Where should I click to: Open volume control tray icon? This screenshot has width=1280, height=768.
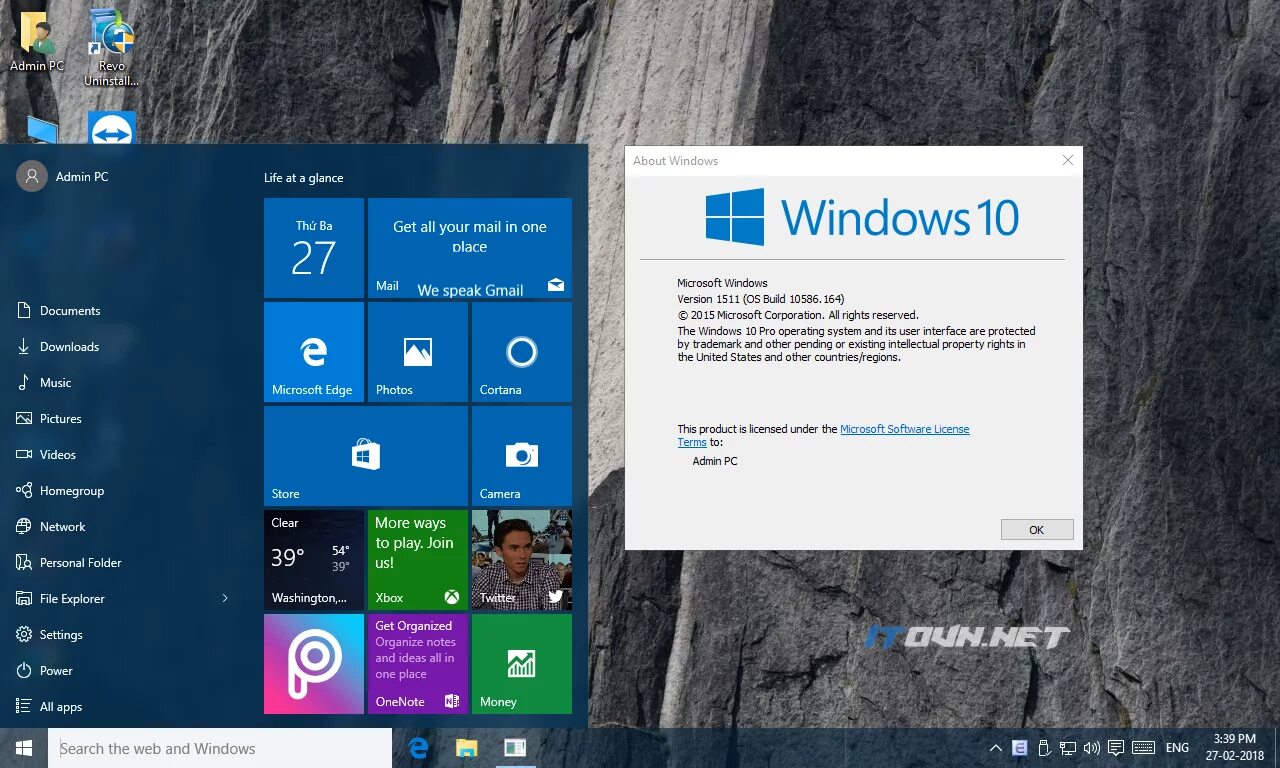click(x=1092, y=748)
